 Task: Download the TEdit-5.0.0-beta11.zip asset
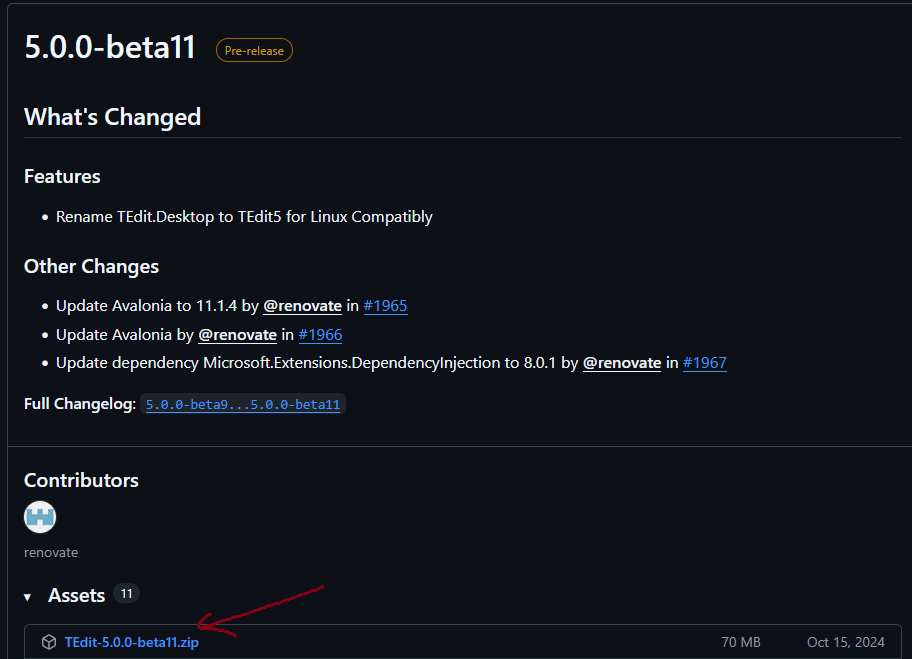point(131,642)
